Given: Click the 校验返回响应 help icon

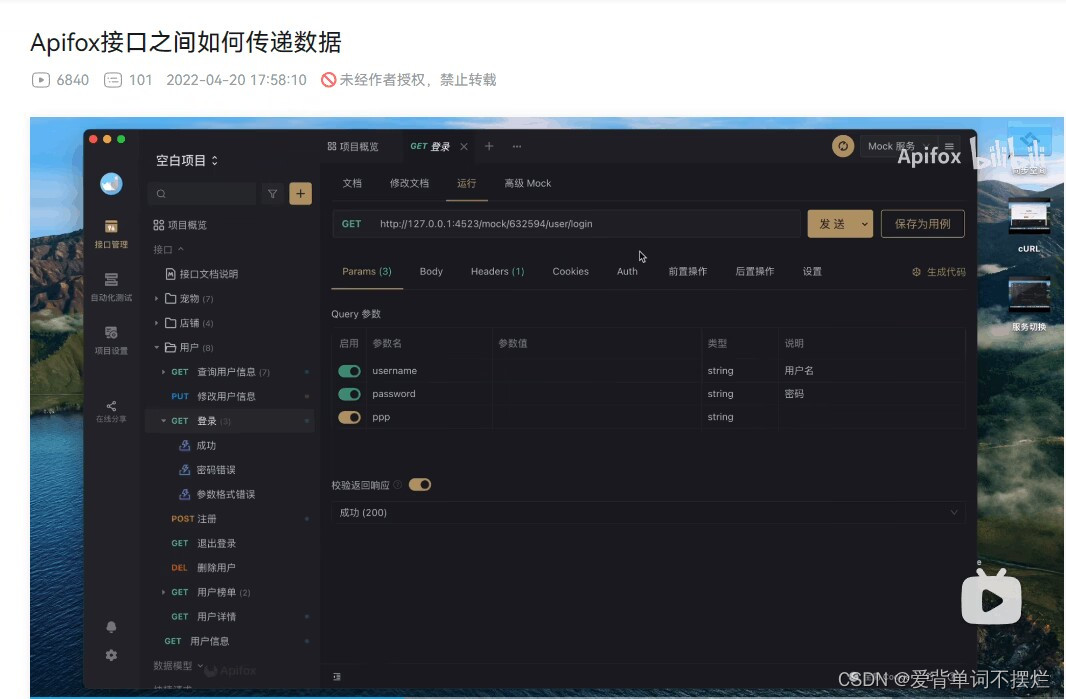Looking at the screenshot, I should point(398,485).
